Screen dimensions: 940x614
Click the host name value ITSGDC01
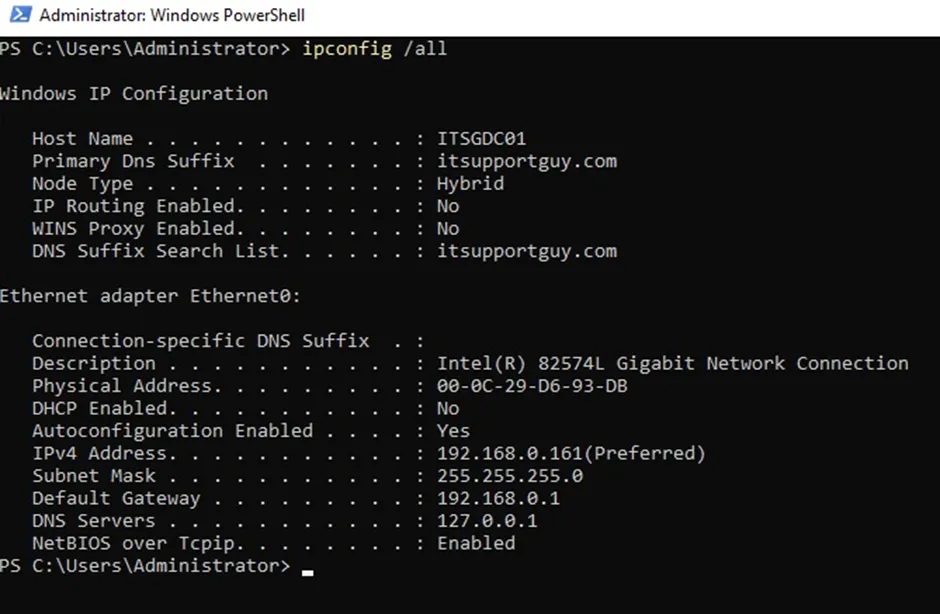(x=481, y=139)
